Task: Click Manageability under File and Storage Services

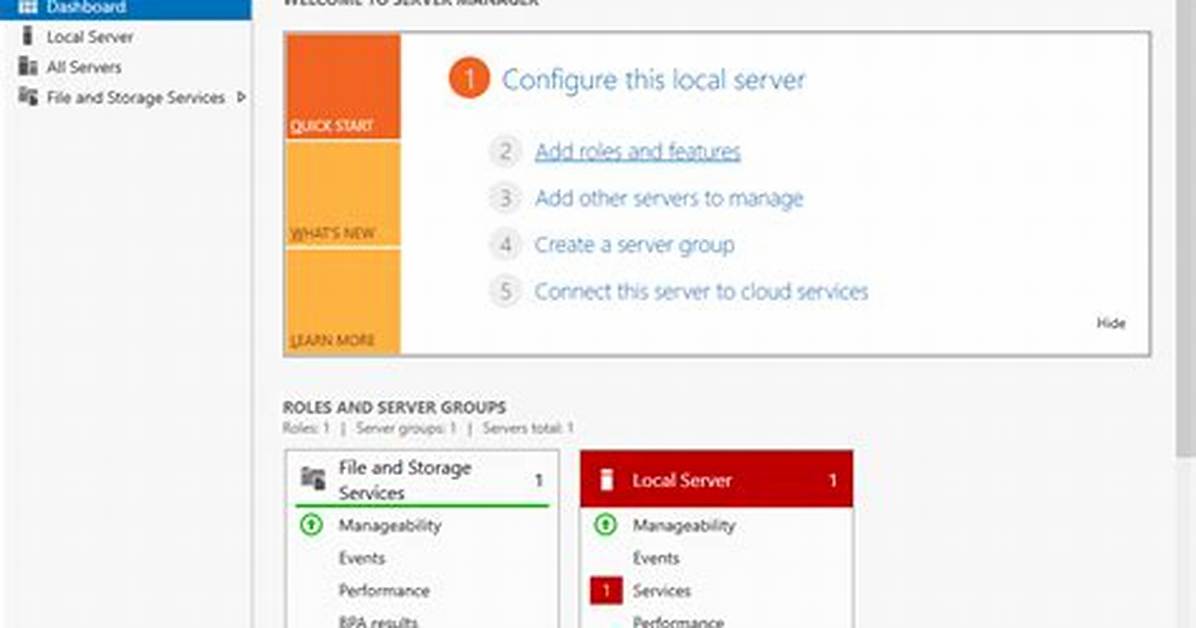Action: point(390,526)
